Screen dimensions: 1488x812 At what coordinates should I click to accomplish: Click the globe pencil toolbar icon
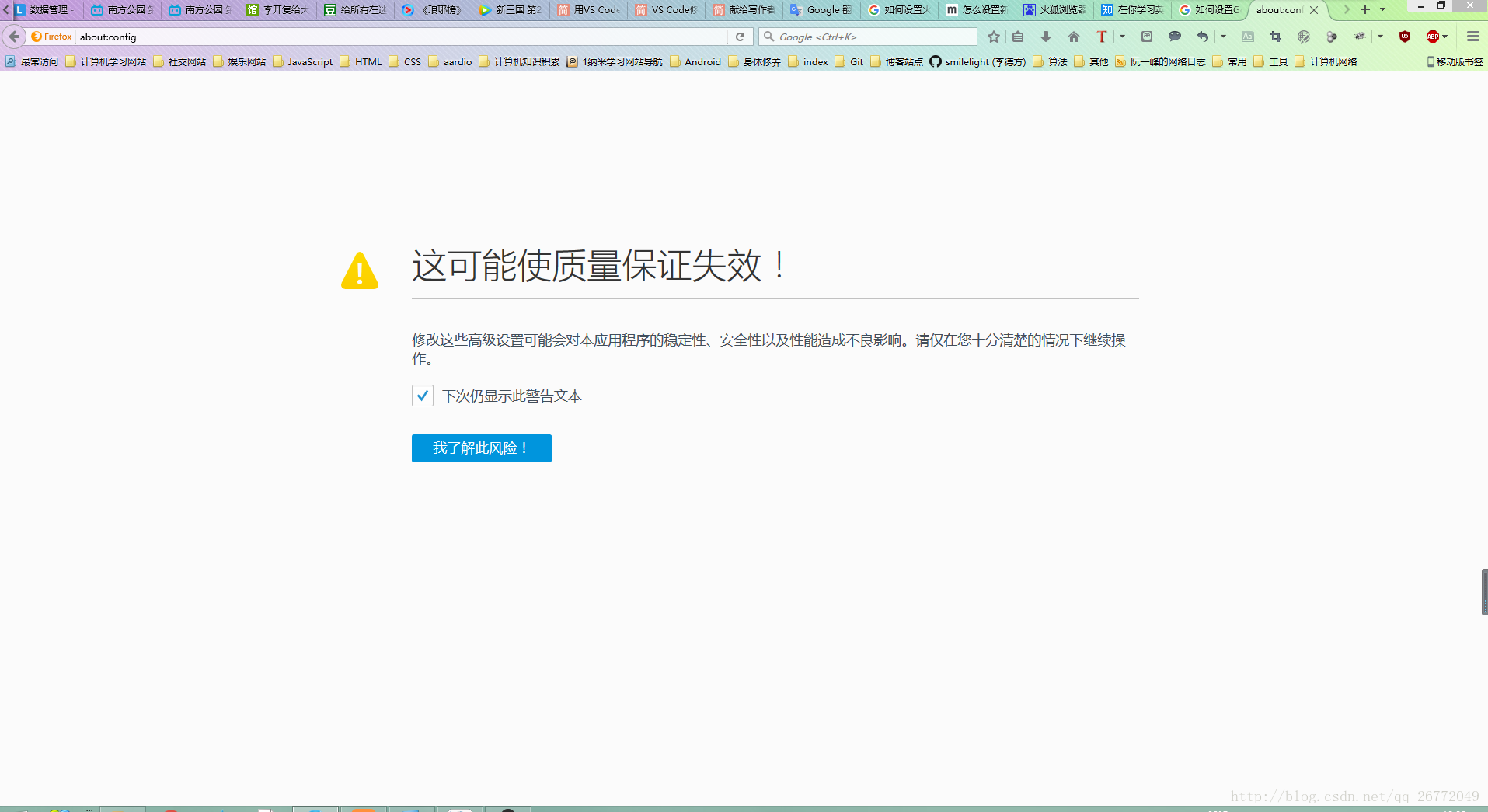click(x=1304, y=37)
